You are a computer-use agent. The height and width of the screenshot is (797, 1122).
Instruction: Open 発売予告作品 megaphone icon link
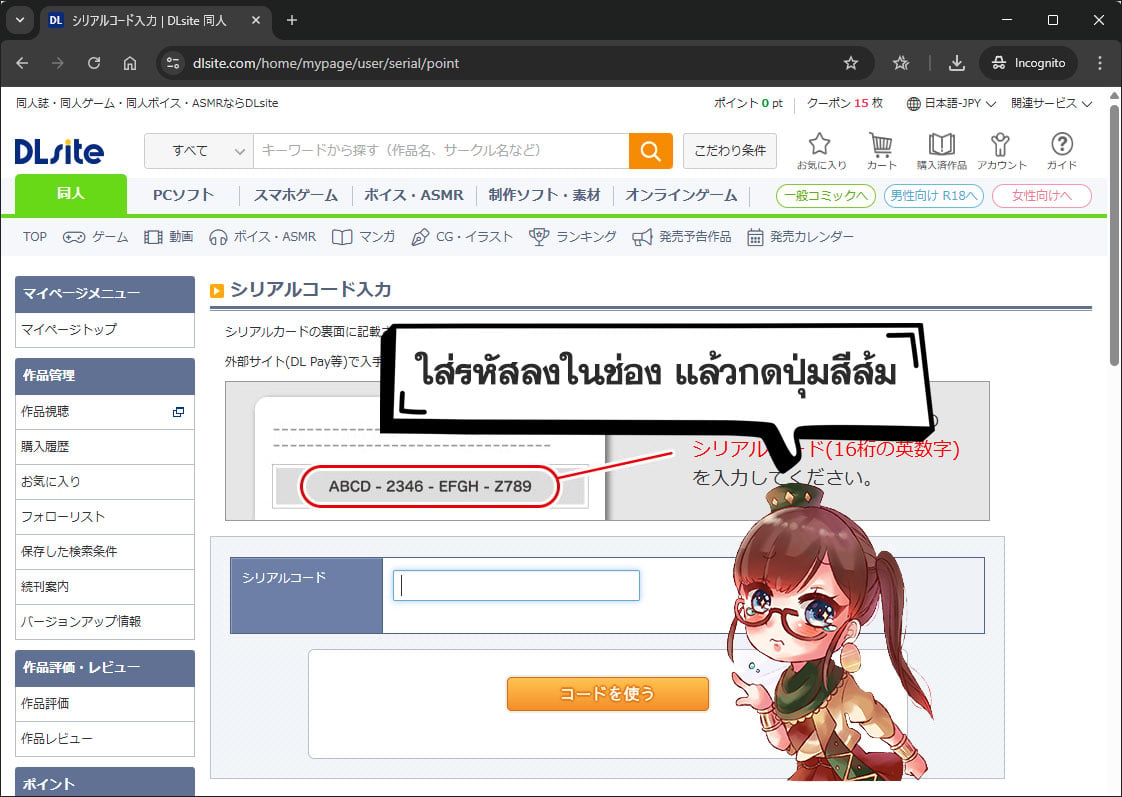coord(682,237)
